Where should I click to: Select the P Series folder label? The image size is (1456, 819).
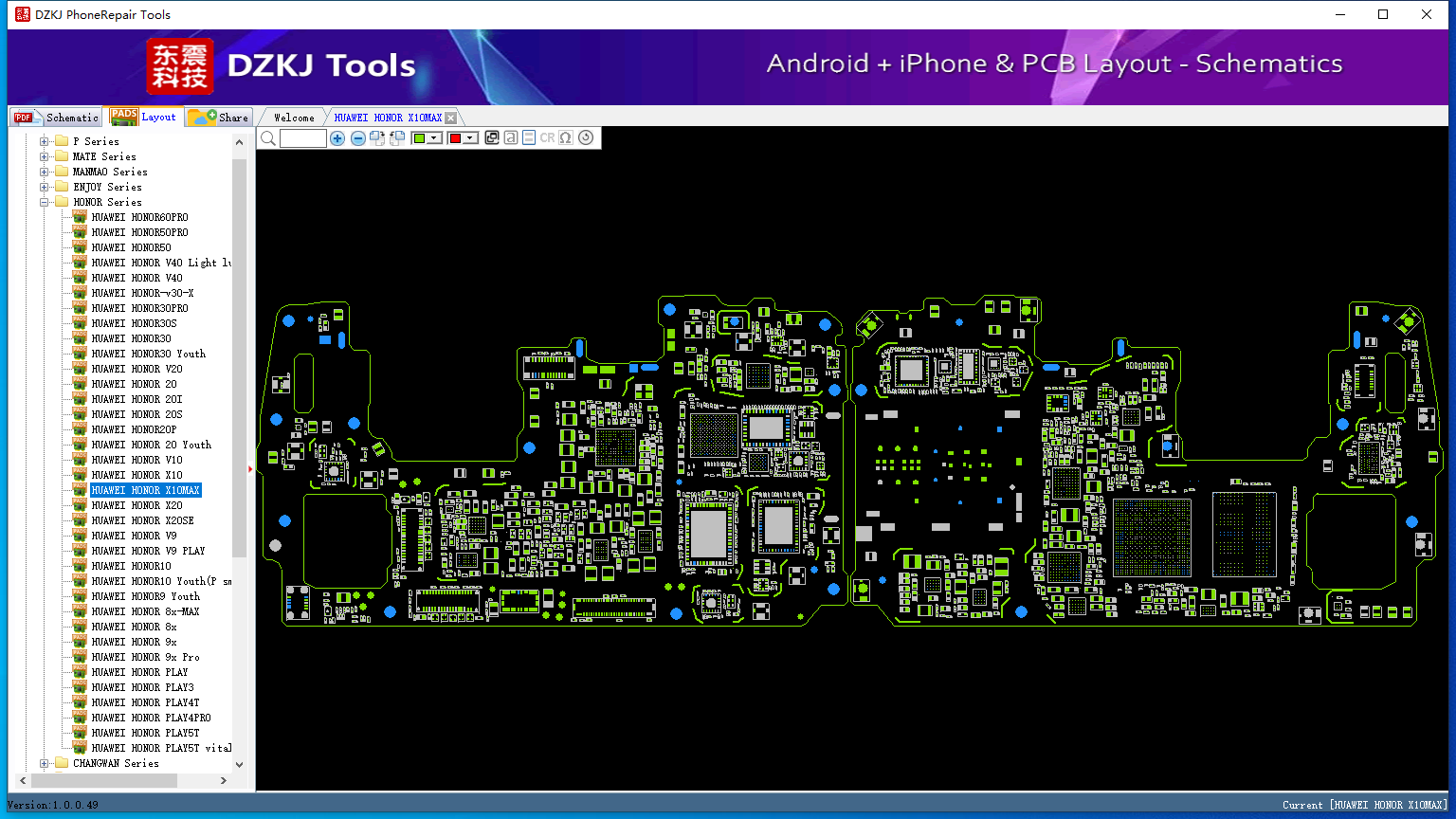96,141
